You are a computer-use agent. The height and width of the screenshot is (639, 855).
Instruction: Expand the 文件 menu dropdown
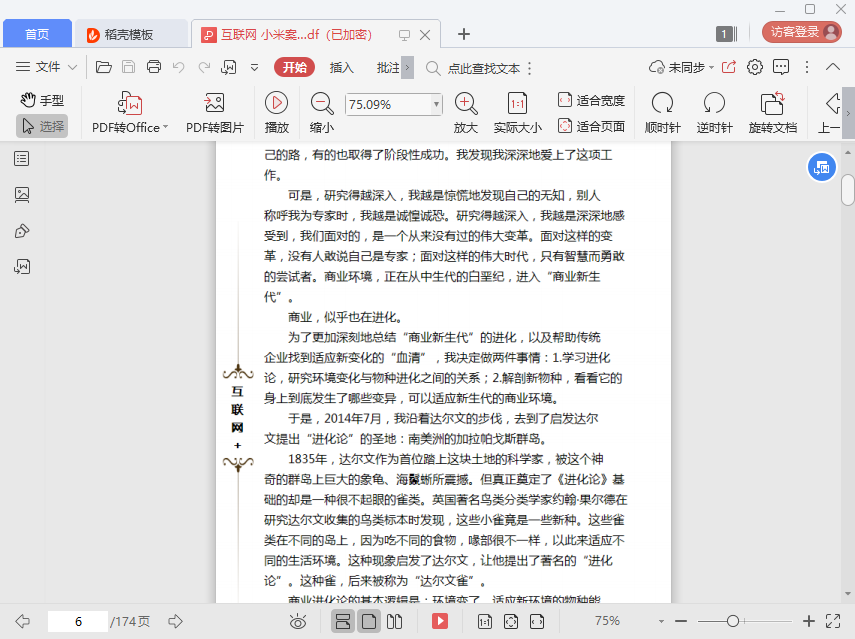47,67
